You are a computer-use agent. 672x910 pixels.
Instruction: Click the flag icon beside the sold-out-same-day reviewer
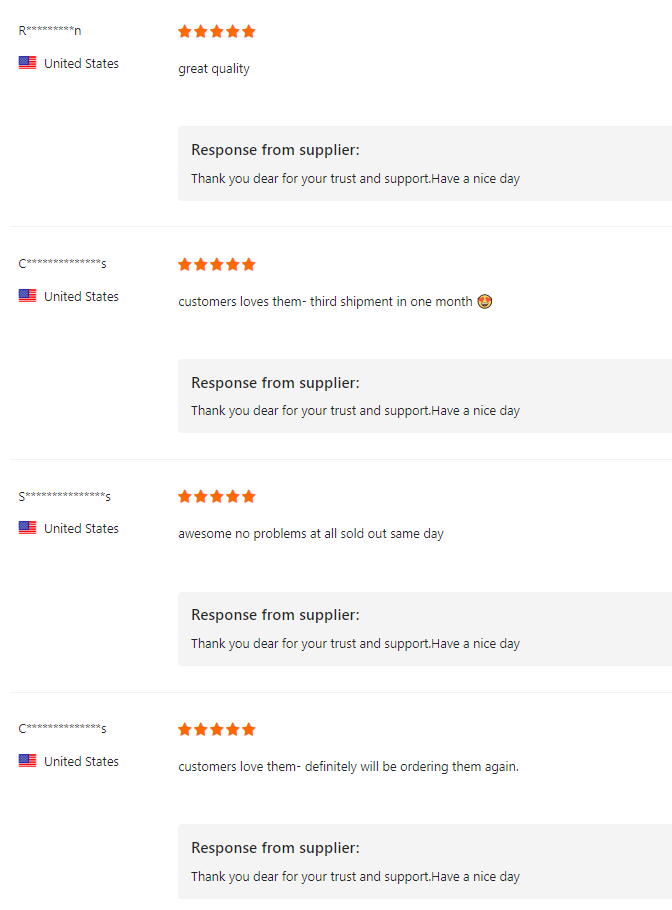coord(27,528)
